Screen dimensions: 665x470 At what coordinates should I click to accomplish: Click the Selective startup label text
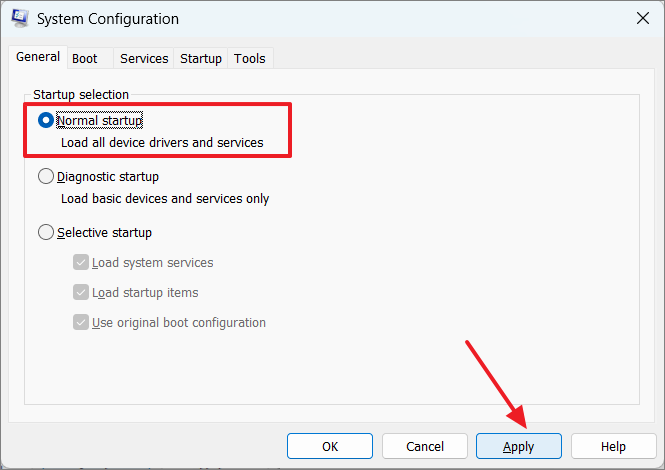click(x=104, y=232)
